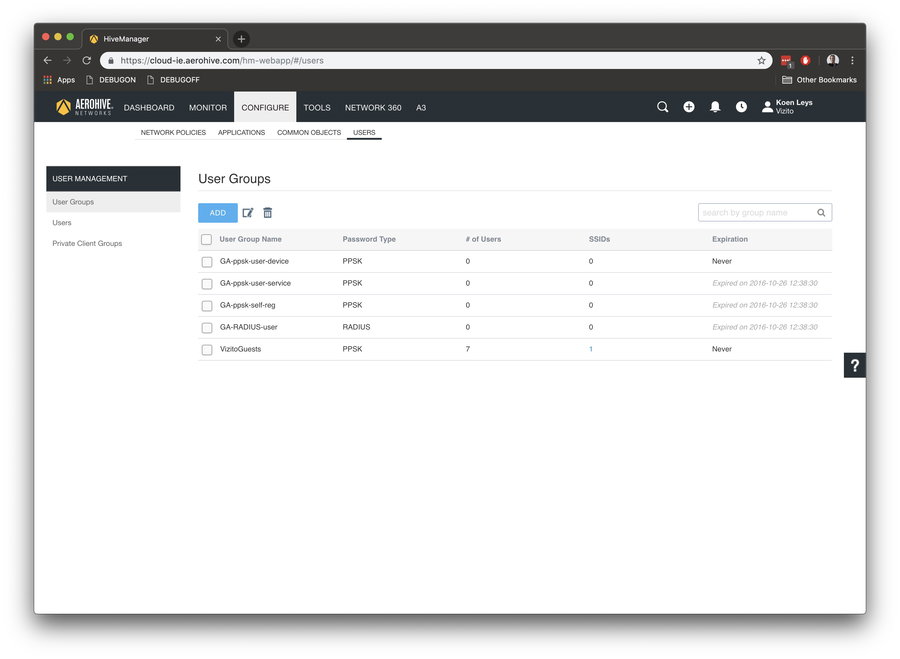This screenshot has height=659, width=900.
Task: Open the Koen Leys user account menu
Action: [x=788, y=107]
